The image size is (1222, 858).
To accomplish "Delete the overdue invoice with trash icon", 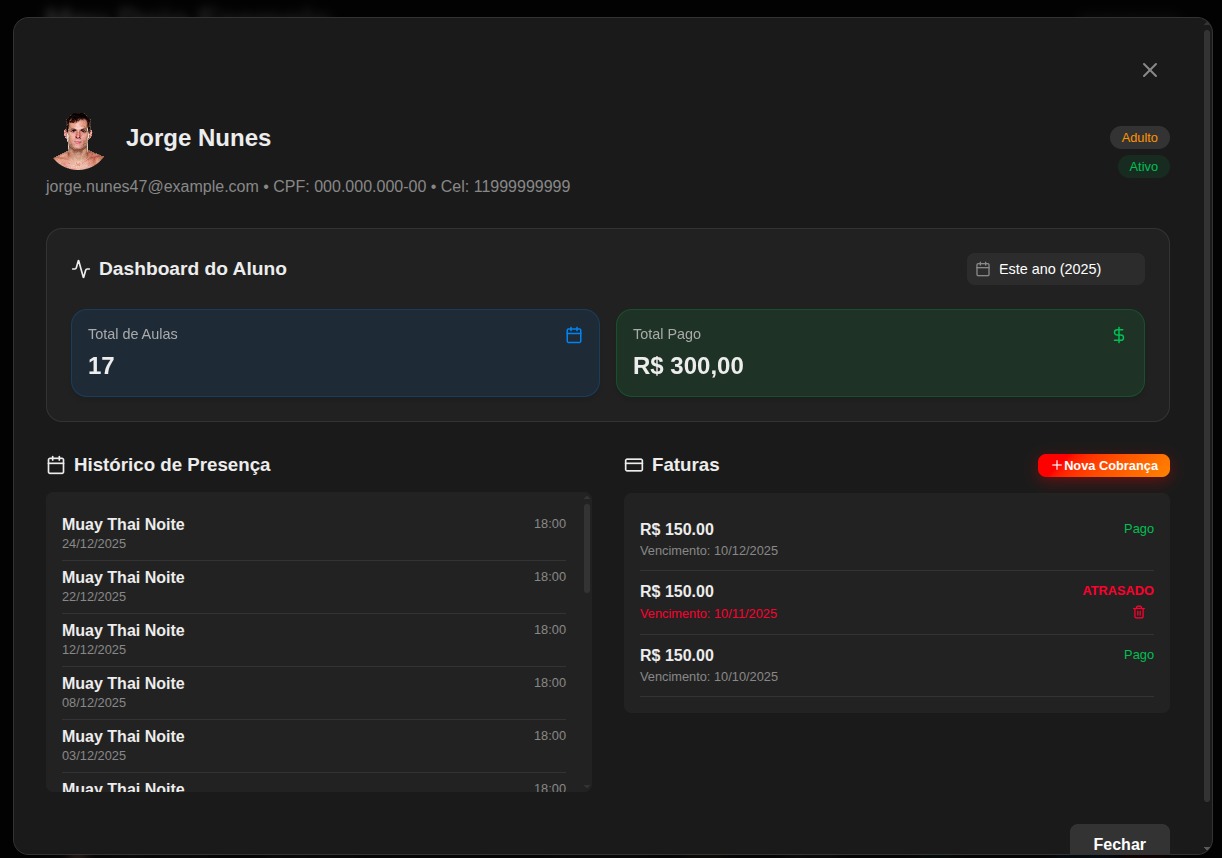I will pyautogui.click(x=1138, y=612).
